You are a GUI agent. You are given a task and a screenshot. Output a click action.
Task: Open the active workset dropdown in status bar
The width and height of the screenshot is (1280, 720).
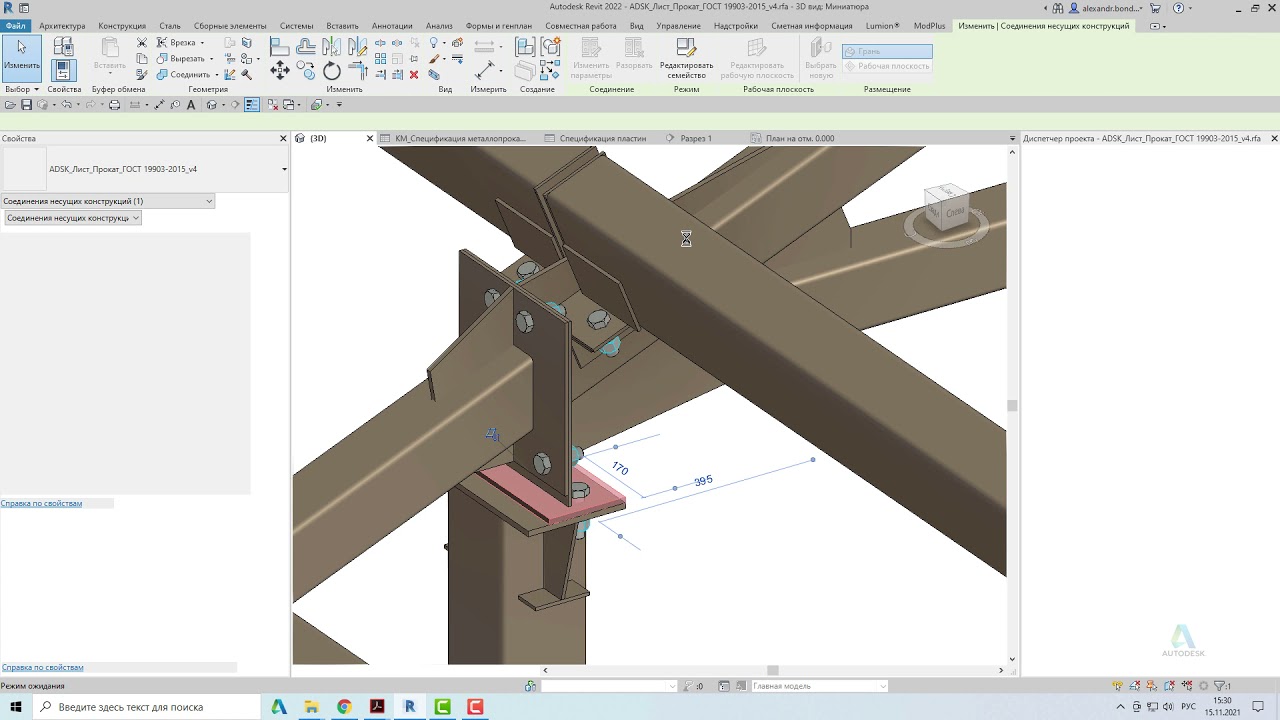coord(609,686)
